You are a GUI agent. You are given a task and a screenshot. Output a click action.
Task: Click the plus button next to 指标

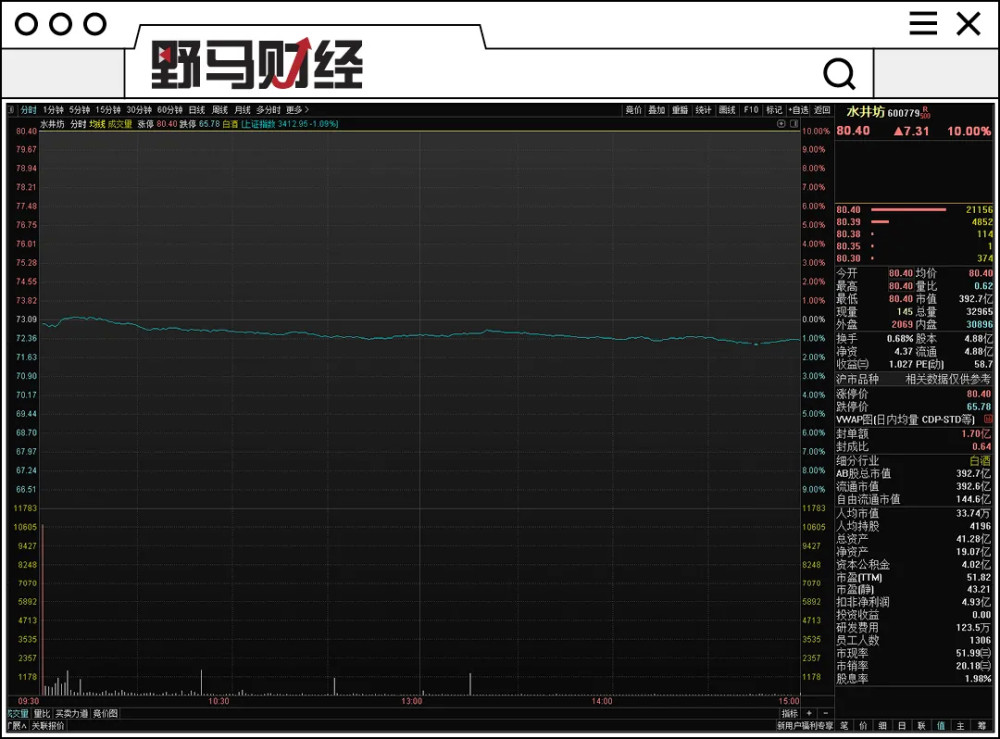pos(809,713)
